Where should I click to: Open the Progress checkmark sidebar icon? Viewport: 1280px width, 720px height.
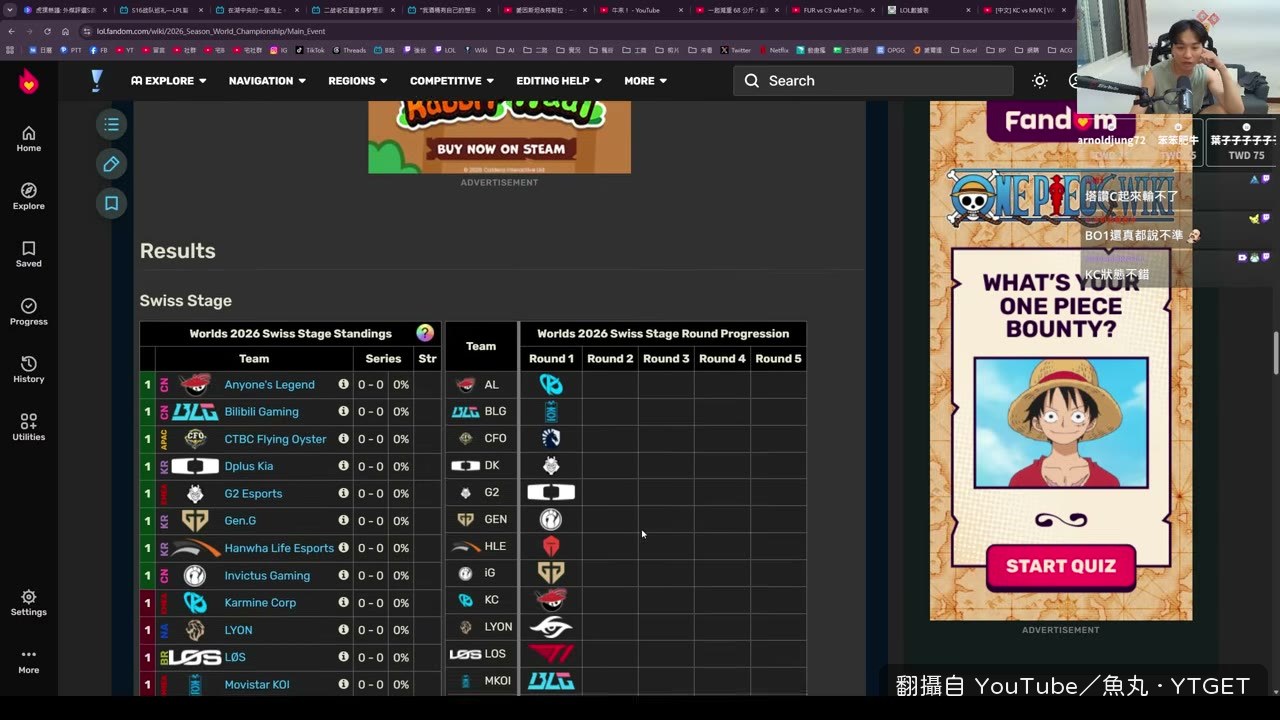tap(28, 312)
